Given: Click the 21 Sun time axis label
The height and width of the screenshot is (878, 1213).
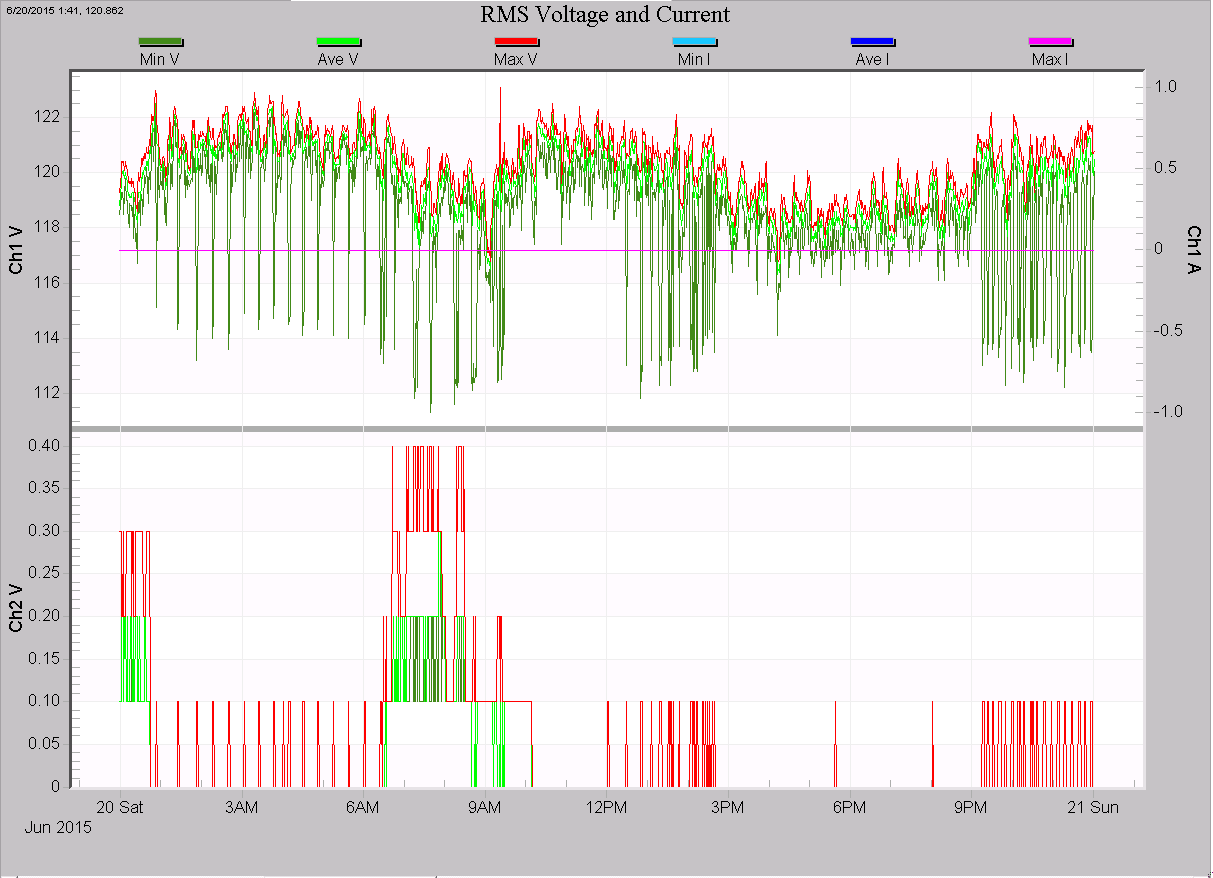Looking at the screenshot, I should 1092,808.
